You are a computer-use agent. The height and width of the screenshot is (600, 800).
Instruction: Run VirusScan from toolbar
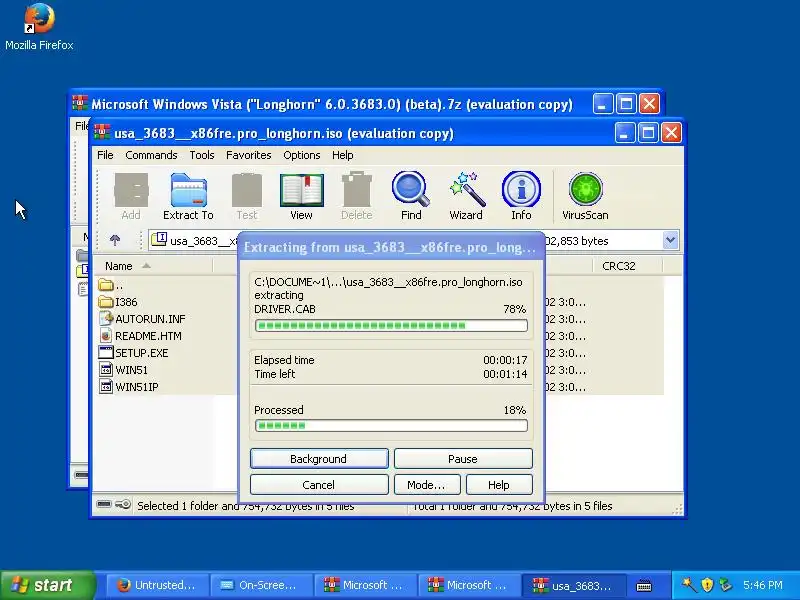click(x=585, y=196)
